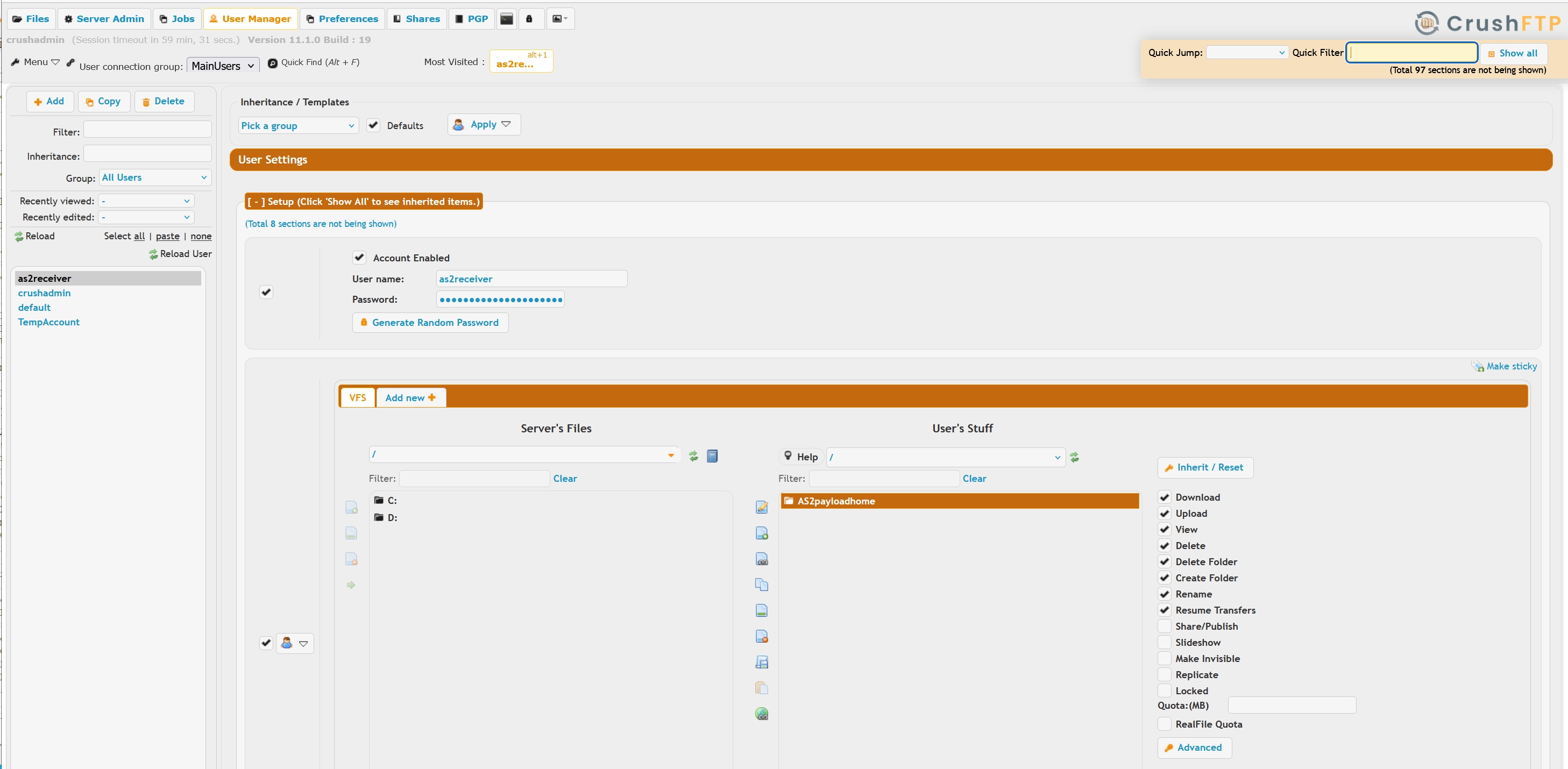Enable the Slideshow permission

pos(1165,642)
